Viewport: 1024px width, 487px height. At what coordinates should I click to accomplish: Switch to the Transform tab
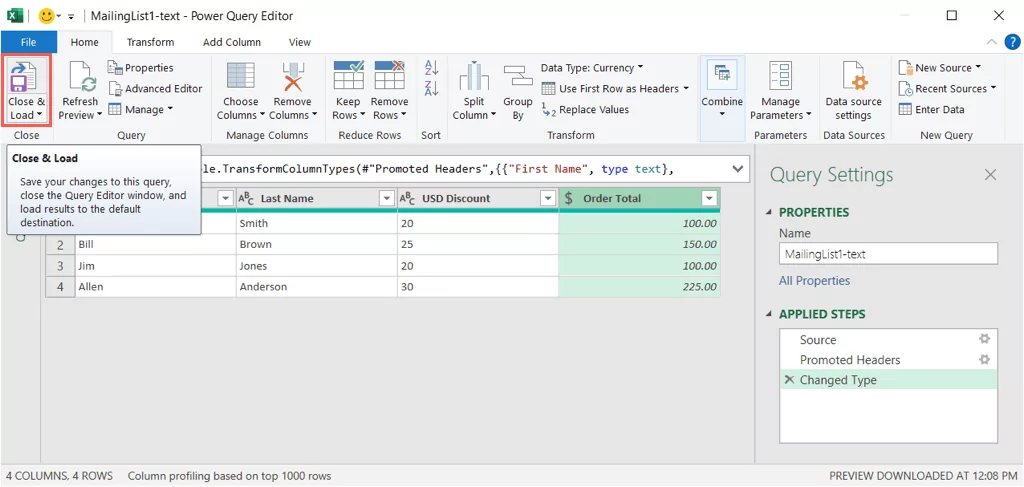(x=150, y=42)
